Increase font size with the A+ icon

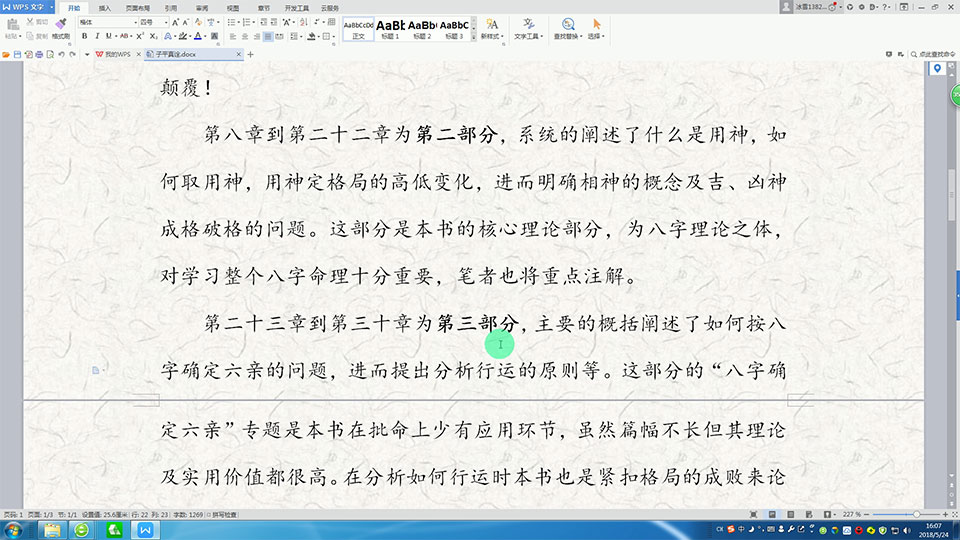click(175, 22)
